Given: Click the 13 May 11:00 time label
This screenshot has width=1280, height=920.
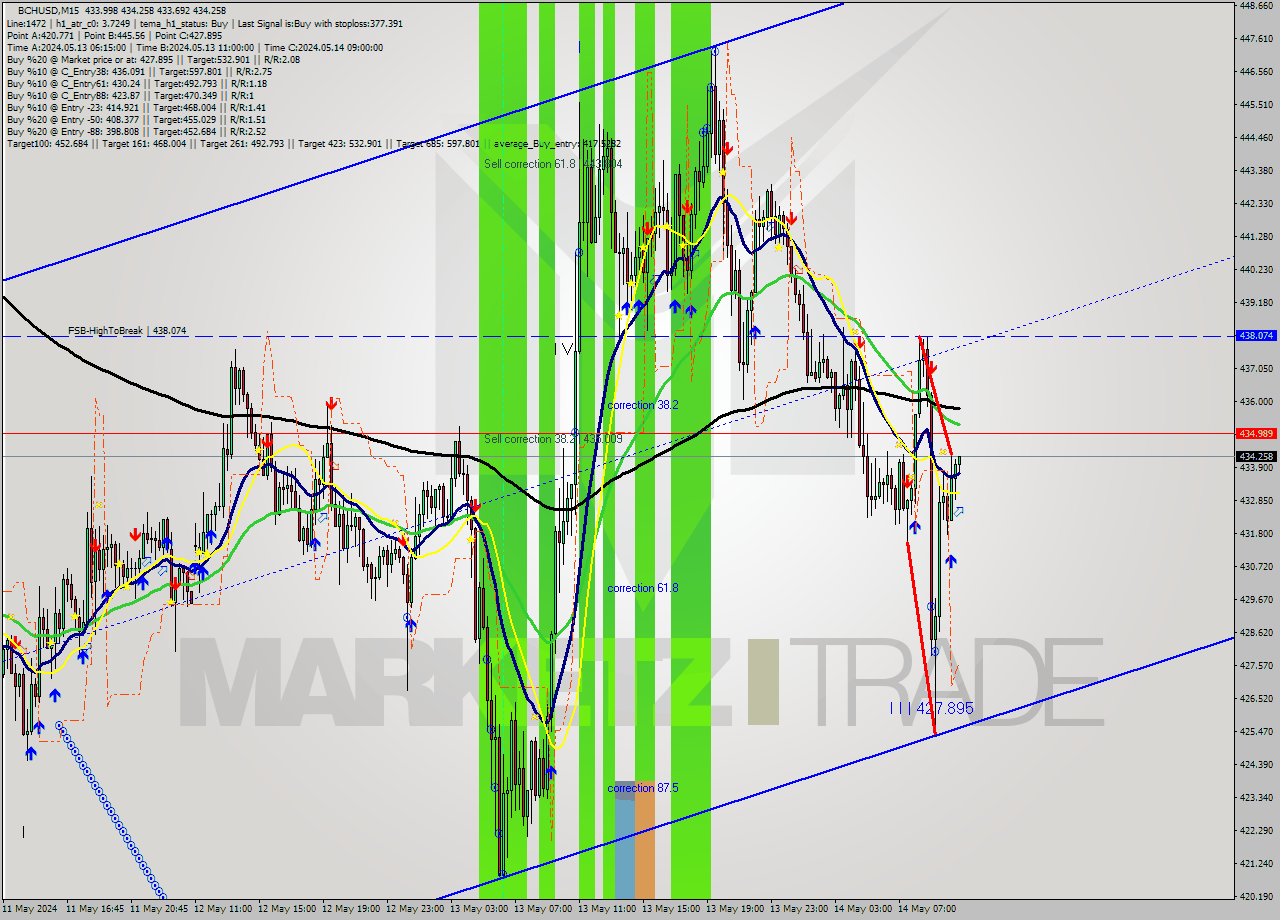Looking at the screenshot, I should tap(607, 909).
